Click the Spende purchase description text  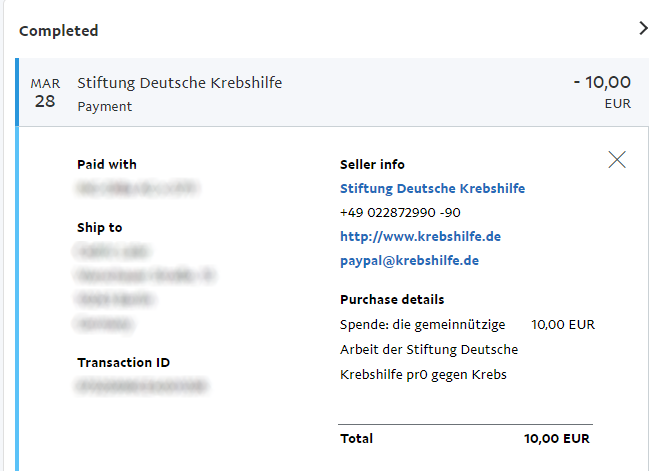pyautogui.click(x=429, y=349)
